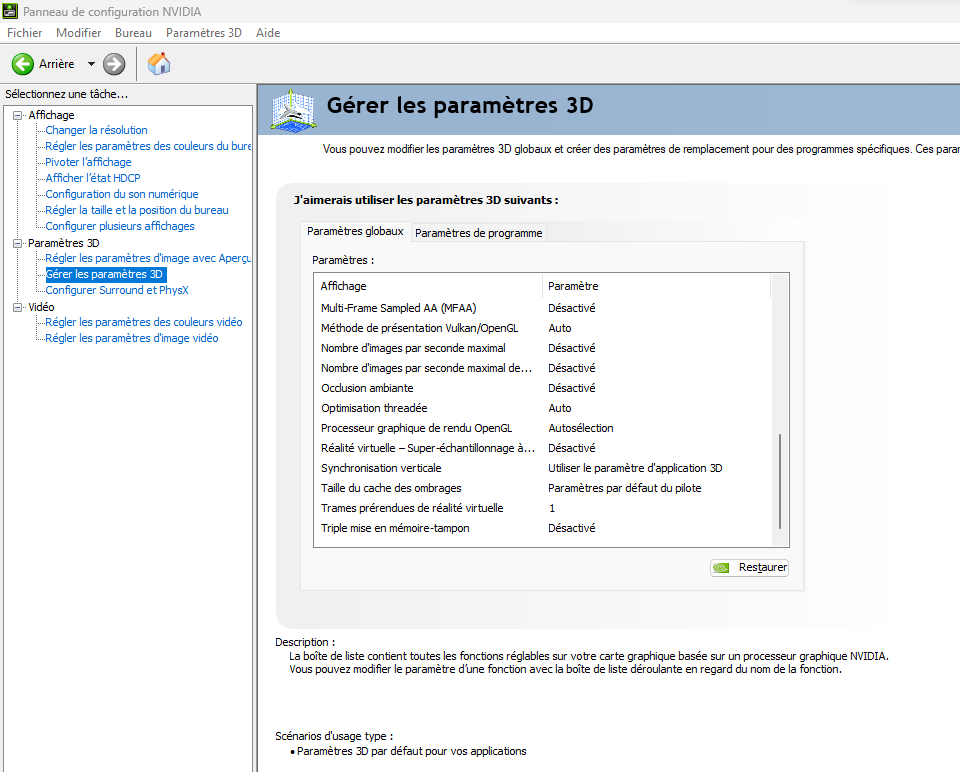The width and height of the screenshot is (960, 772).
Task: Click the Home house icon in toolbar
Action: click(158, 64)
